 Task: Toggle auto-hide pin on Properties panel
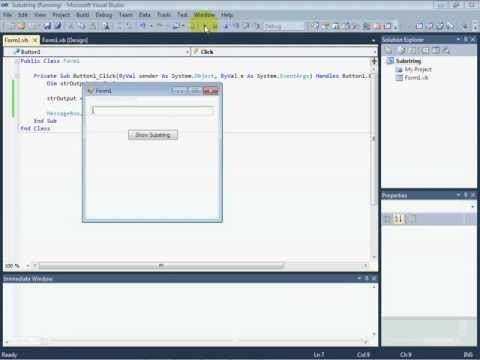pyautogui.click(x=466, y=195)
